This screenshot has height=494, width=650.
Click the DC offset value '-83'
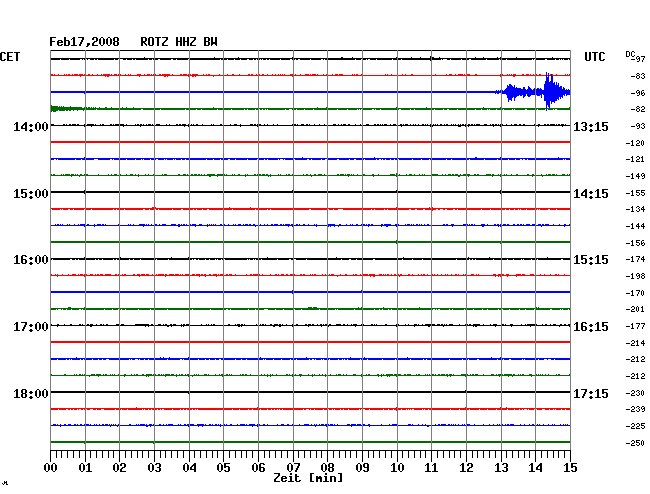point(638,76)
